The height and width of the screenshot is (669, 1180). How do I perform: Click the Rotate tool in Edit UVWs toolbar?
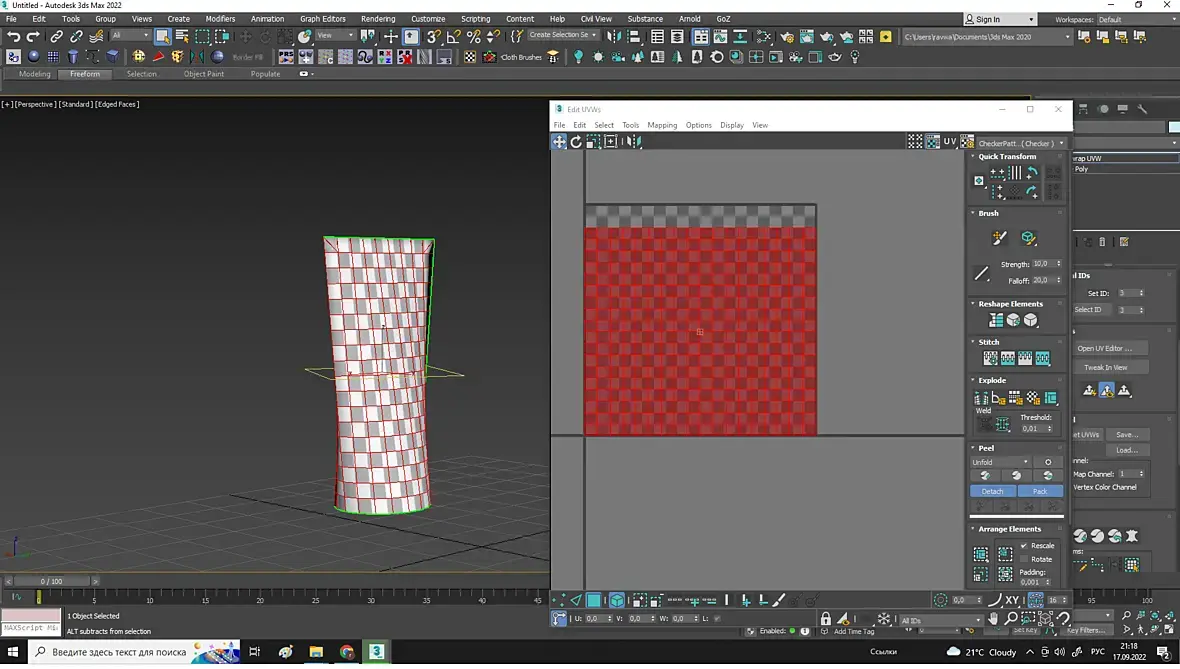pos(576,142)
